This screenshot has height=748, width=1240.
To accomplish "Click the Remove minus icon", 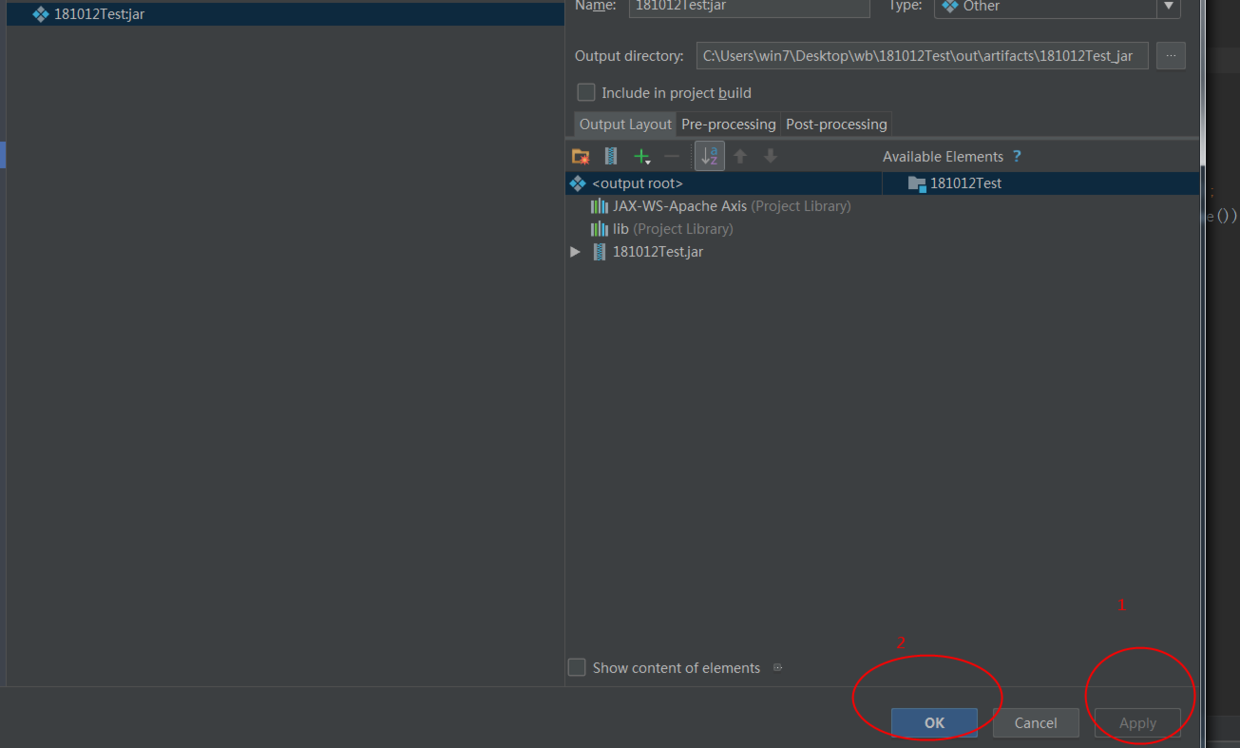I will click(x=672, y=156).
